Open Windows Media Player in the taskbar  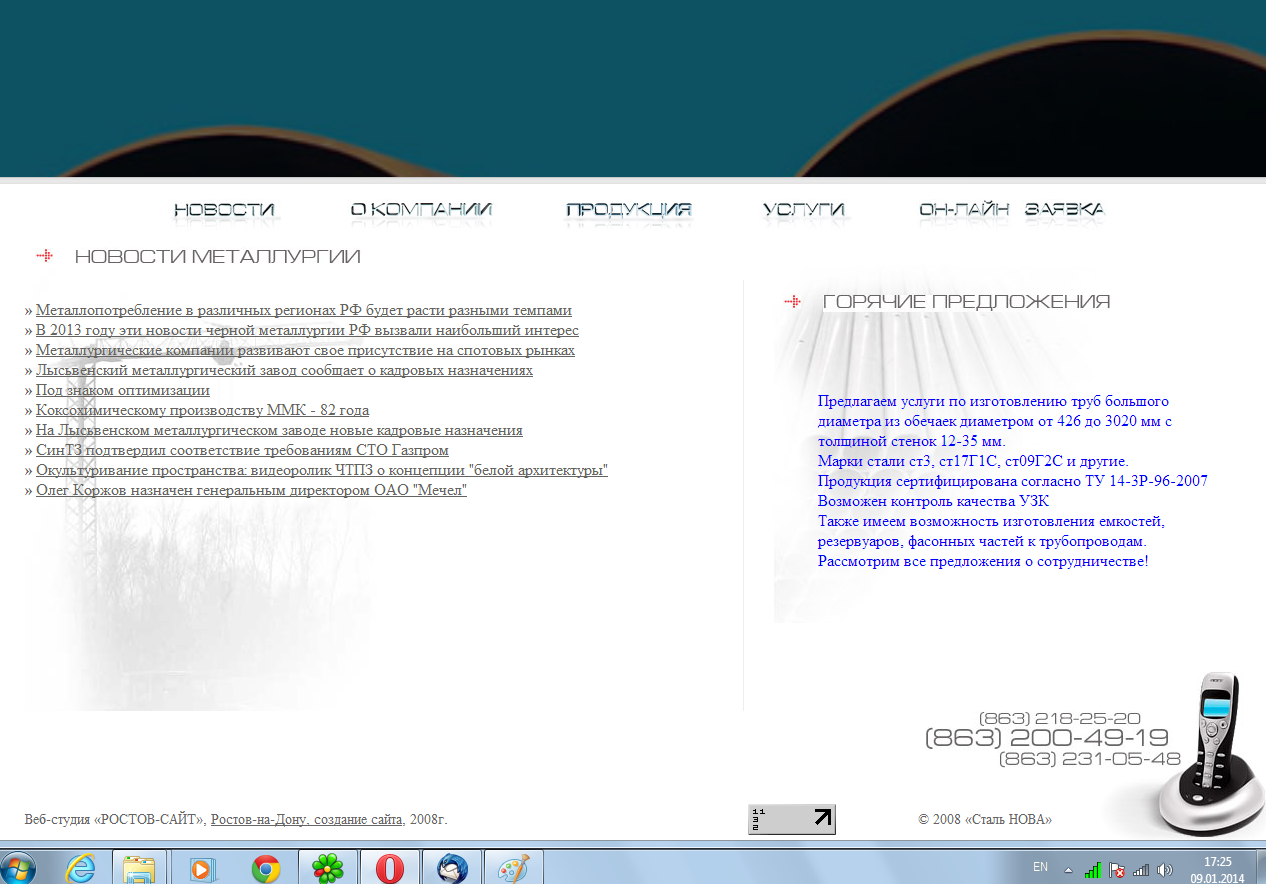(203, 868)
